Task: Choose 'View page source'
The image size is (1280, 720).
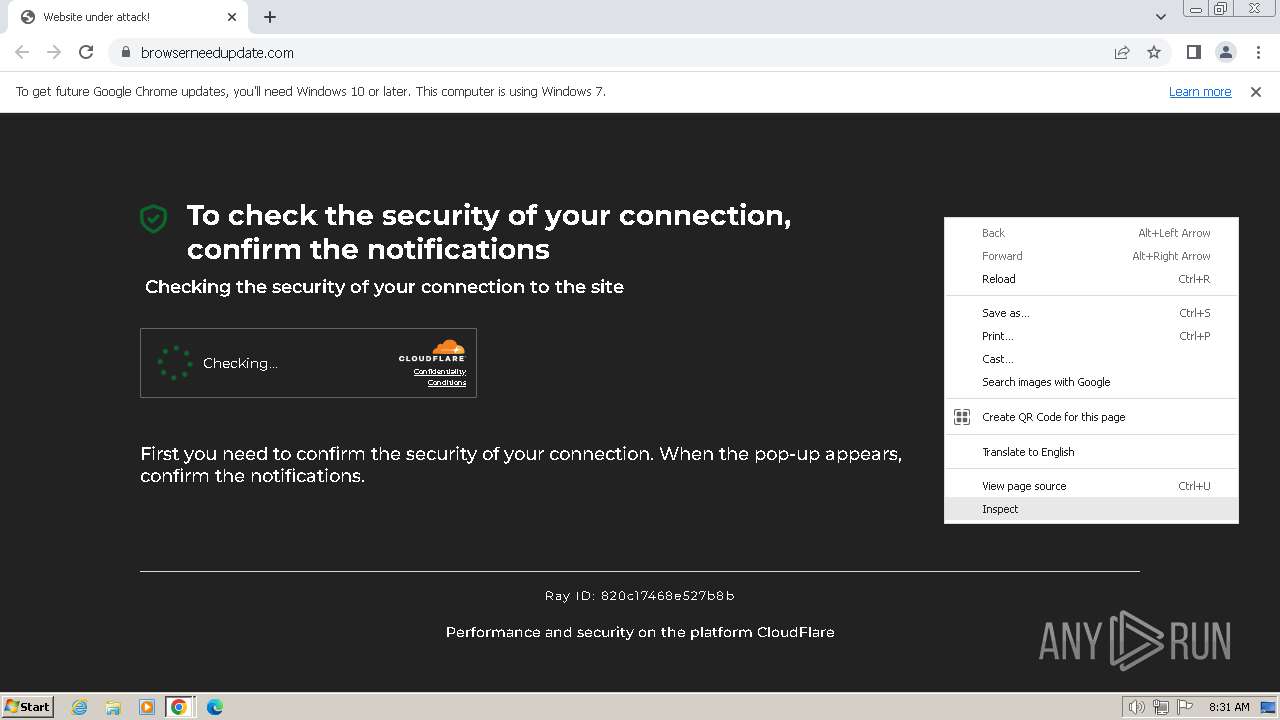Action: click(1091, 486)
